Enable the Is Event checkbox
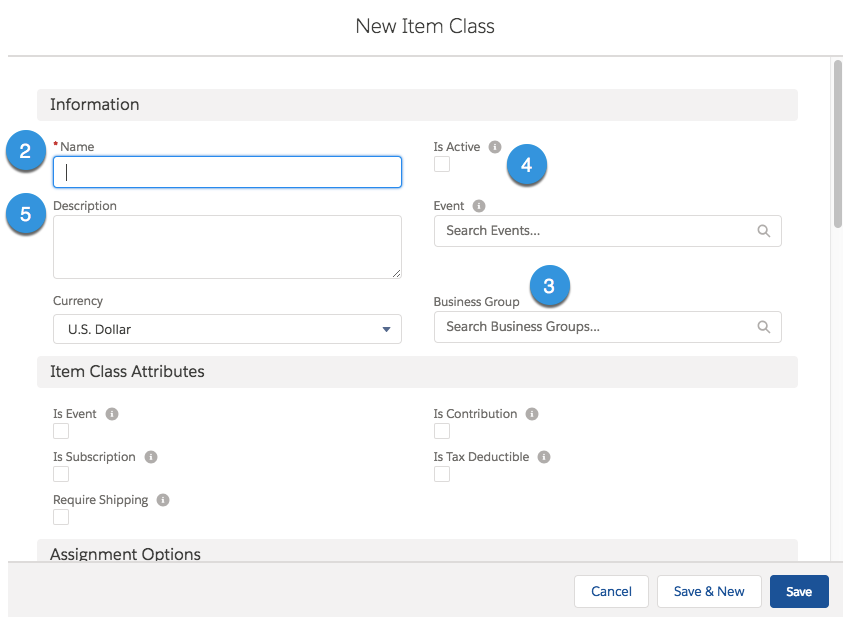 pos(61,431)
